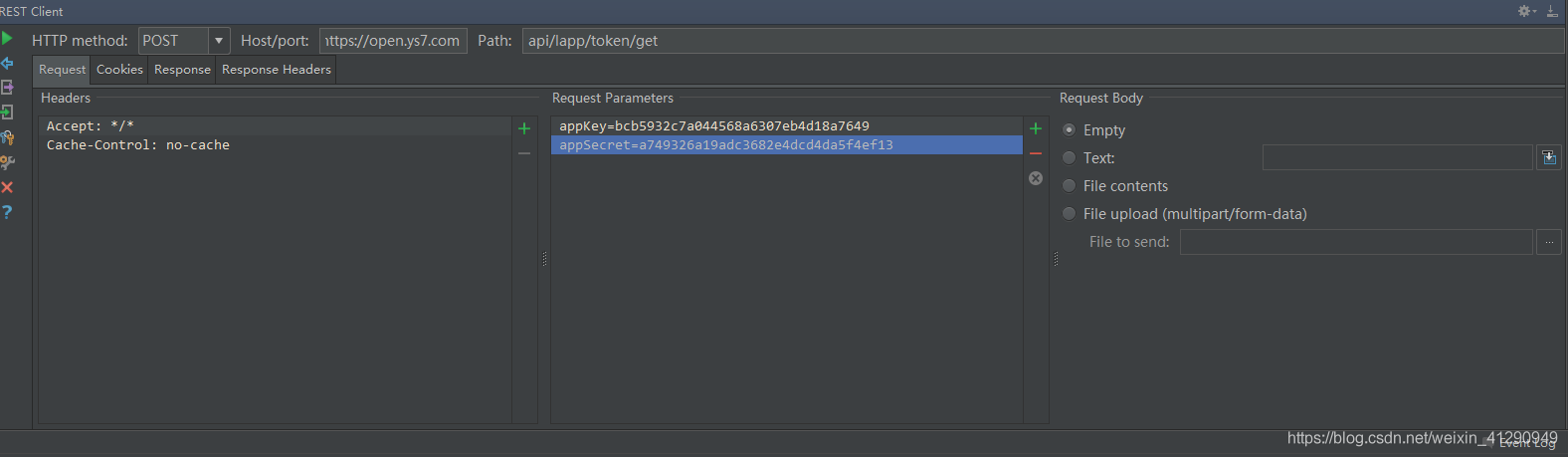Select the Cache-Control header row
Screen dimensions: 1568x457
tap(138, 145)
